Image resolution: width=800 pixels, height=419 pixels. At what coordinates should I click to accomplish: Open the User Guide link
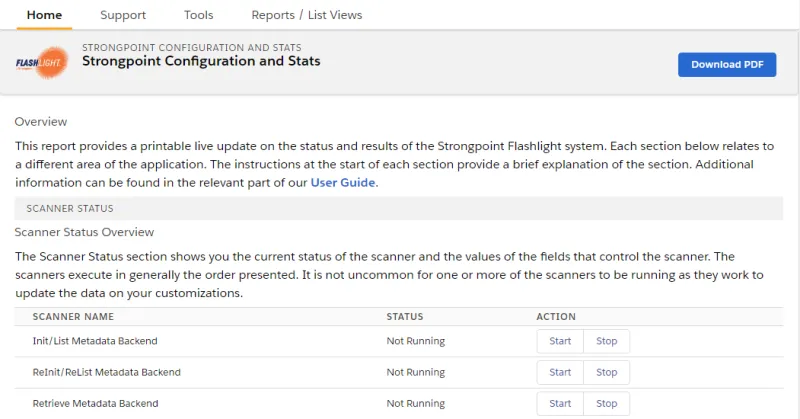click(x=343, y=183)
